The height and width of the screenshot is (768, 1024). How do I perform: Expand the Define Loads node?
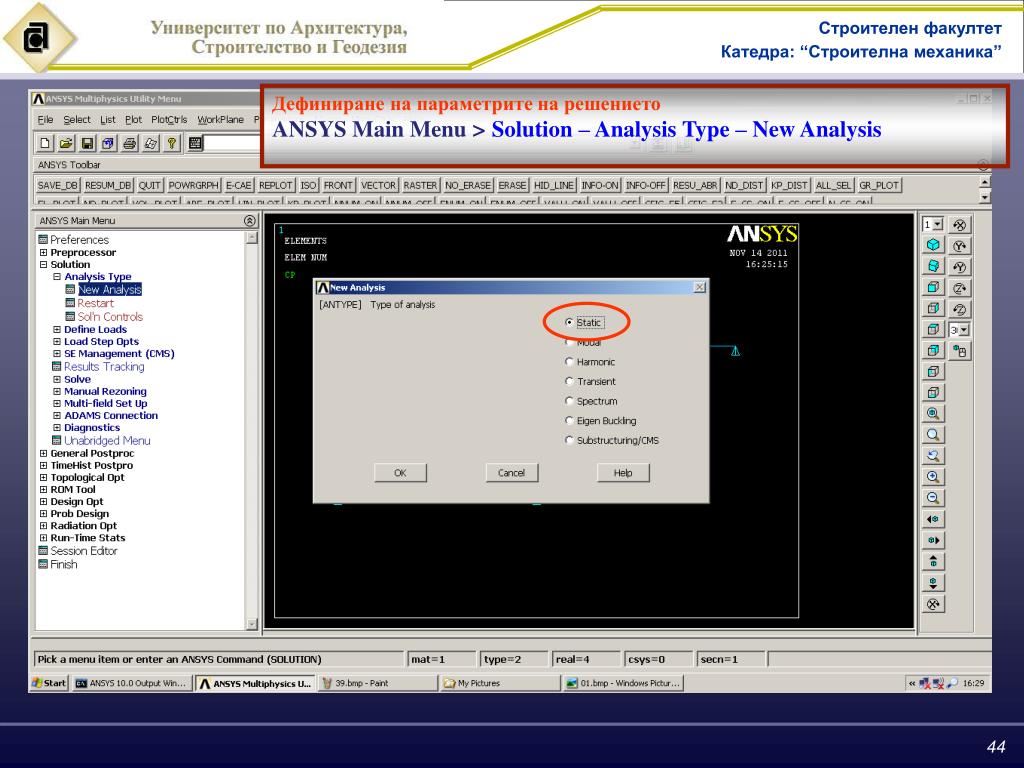coord(57,329)
